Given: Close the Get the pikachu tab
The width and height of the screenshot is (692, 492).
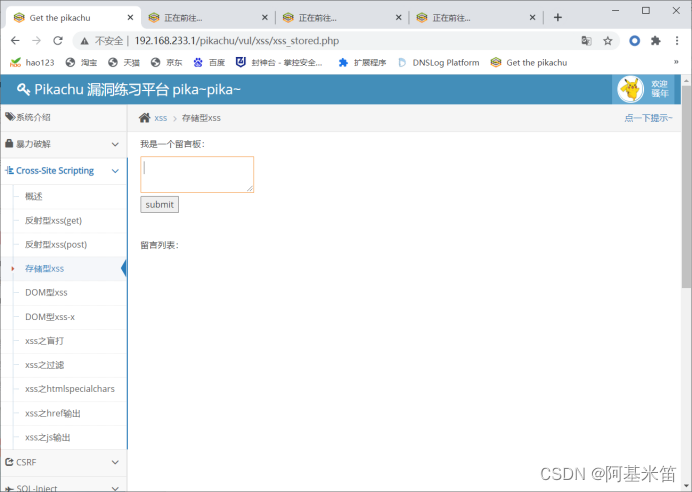Looking at the screenshot, I should [130, 18].
